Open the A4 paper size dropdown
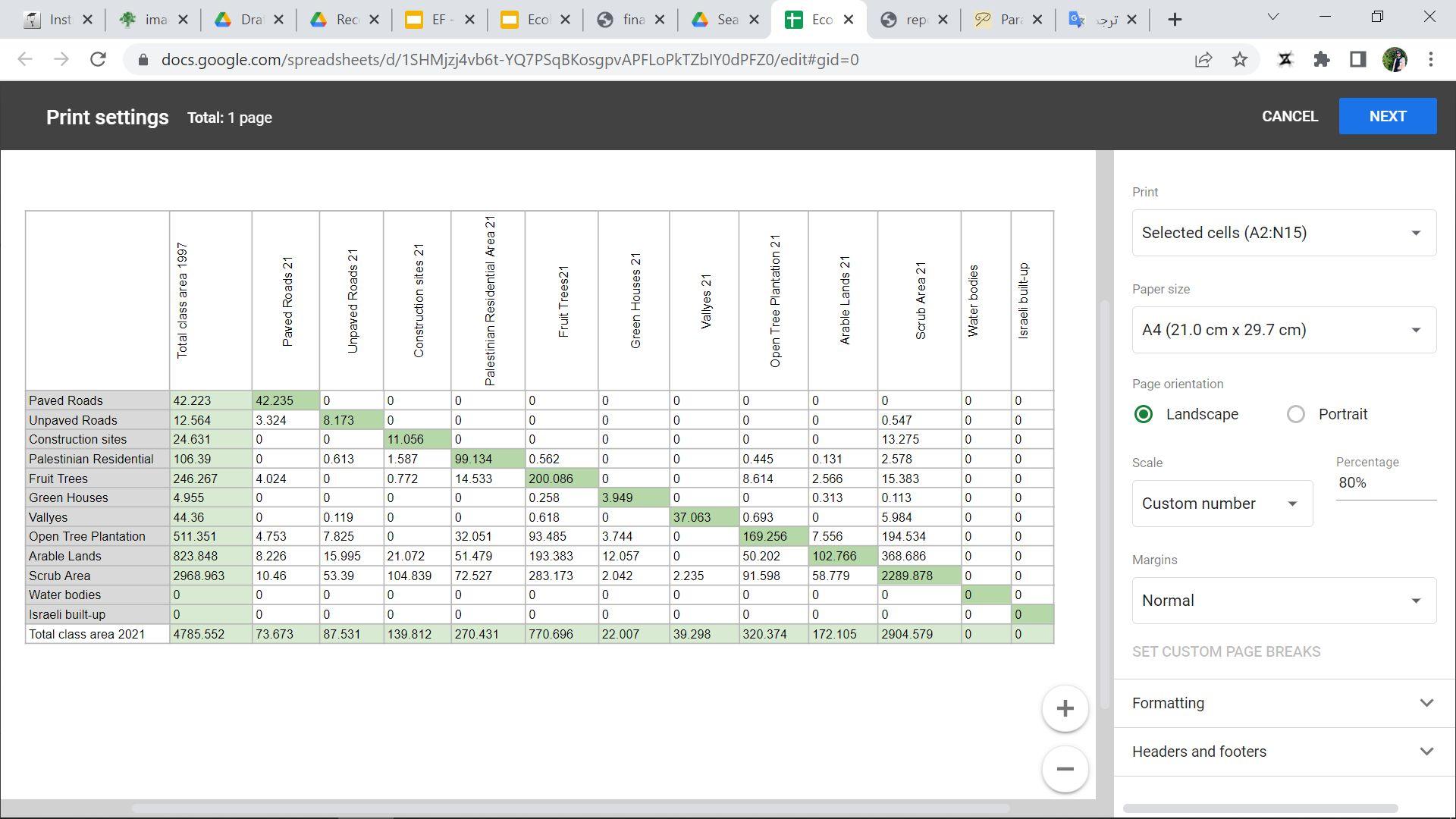Screen dimensions: 1456x819 coord(1284,330)
